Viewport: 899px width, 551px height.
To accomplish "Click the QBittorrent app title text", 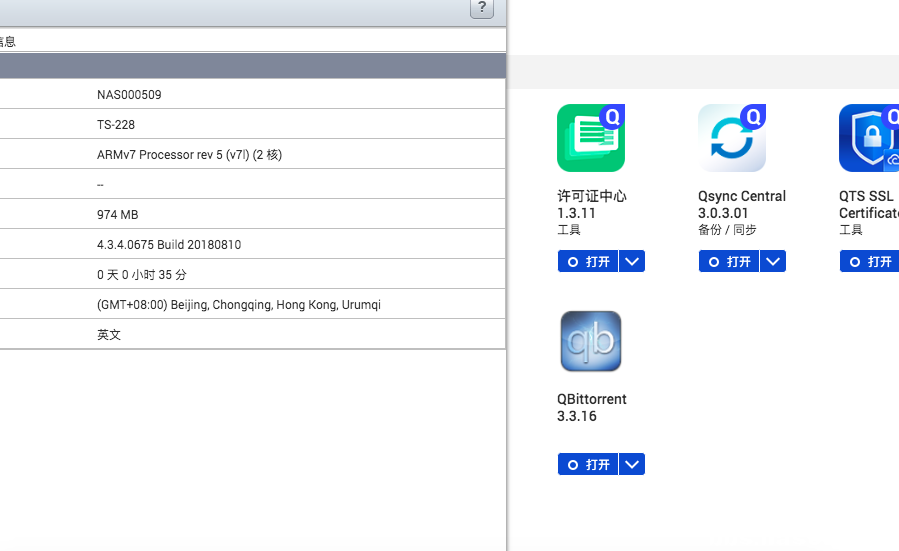I will click(591, 399).
